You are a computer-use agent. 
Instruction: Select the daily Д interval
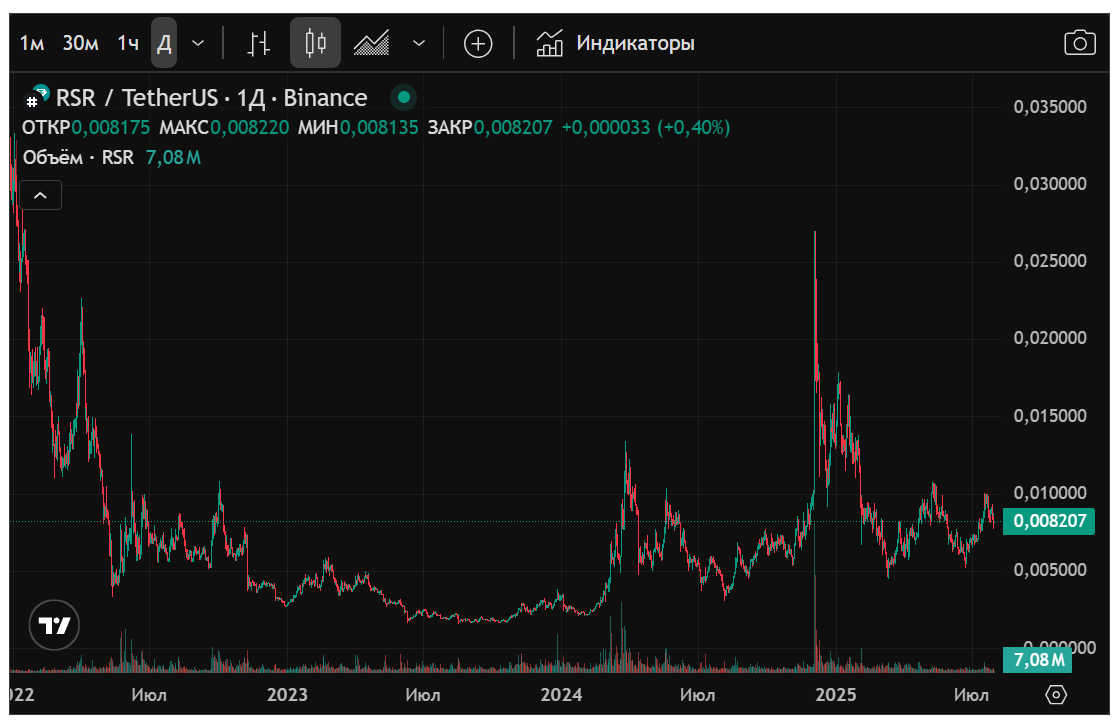click(x=164, y=44)
